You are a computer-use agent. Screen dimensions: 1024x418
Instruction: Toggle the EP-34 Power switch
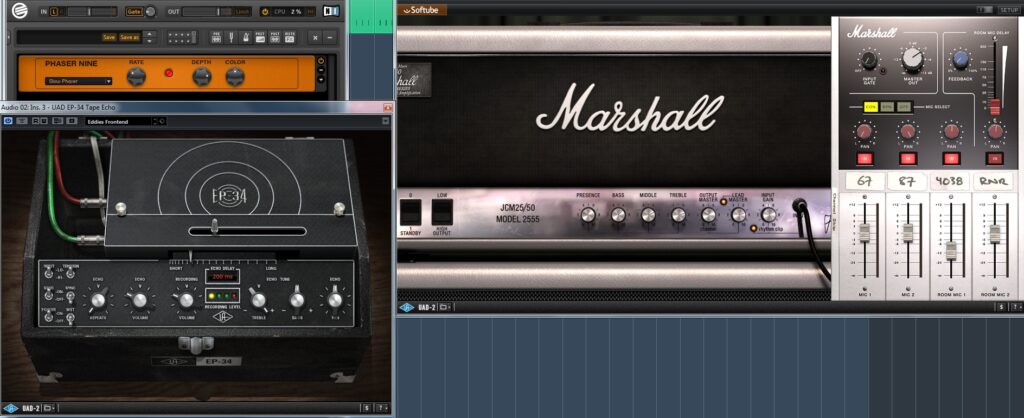[x=49, y=317]
